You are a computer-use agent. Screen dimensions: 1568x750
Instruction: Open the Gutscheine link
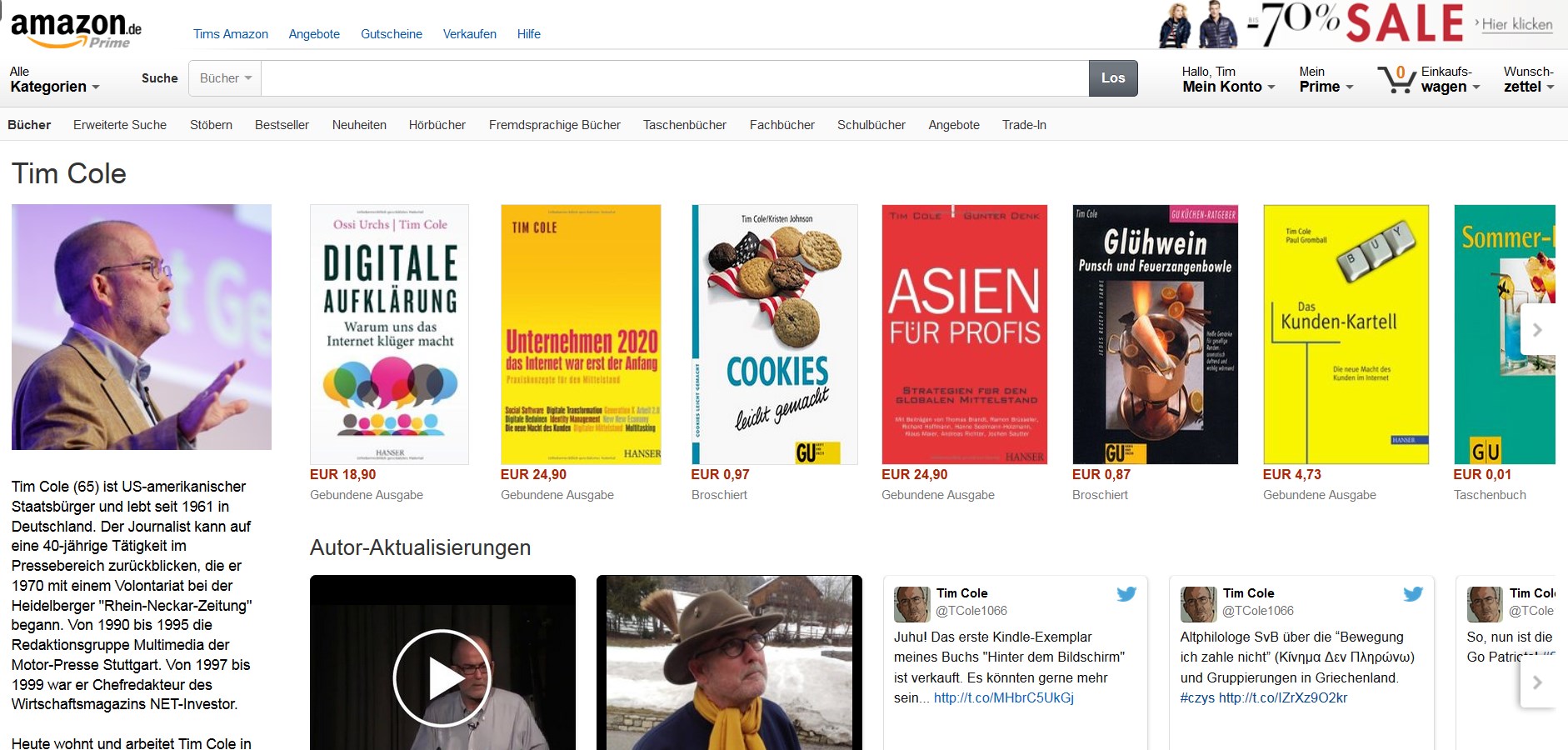tap(391, 34)
